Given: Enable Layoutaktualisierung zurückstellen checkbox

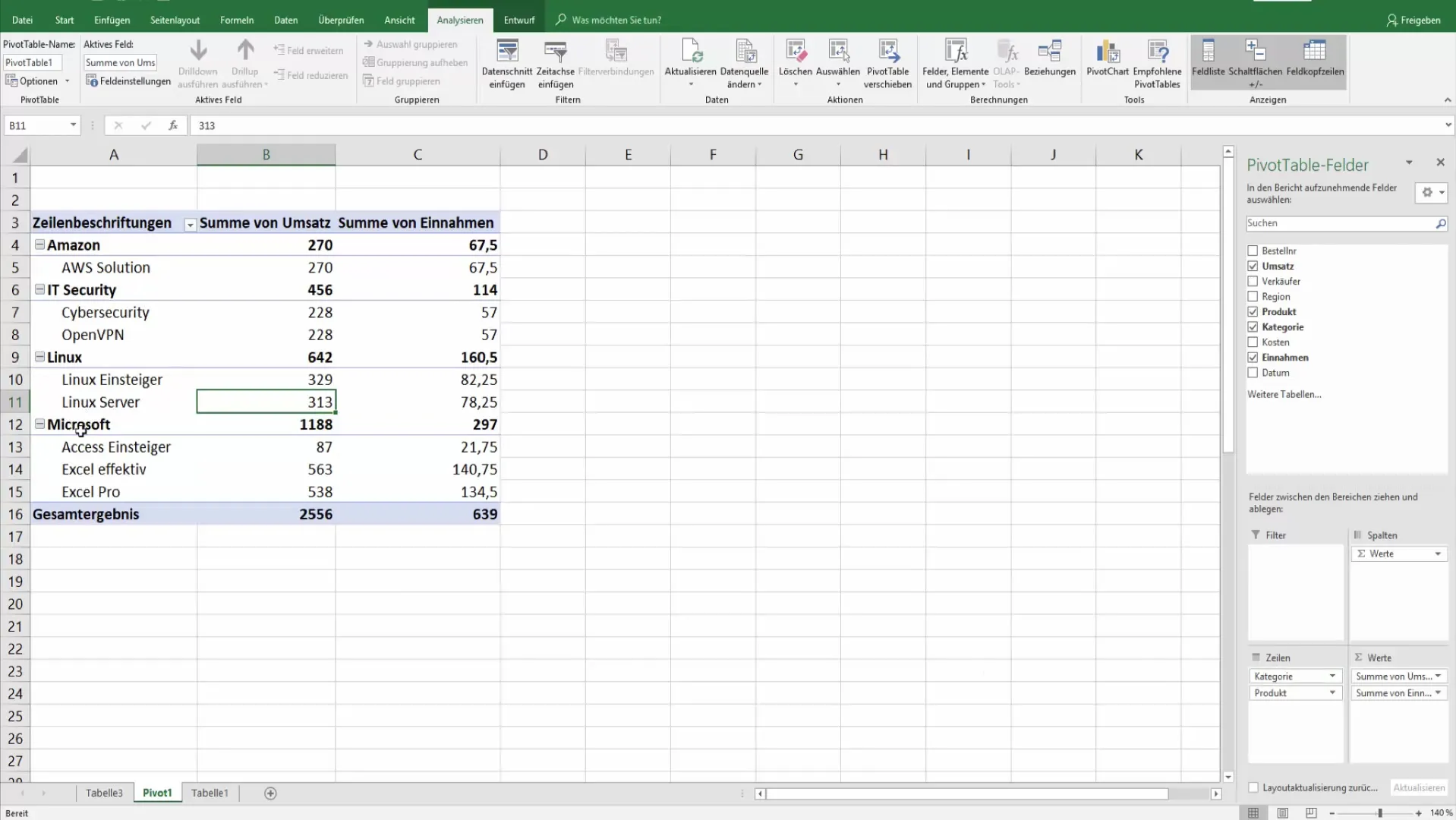Looking at the screenshot, I should pos(1253,788).
